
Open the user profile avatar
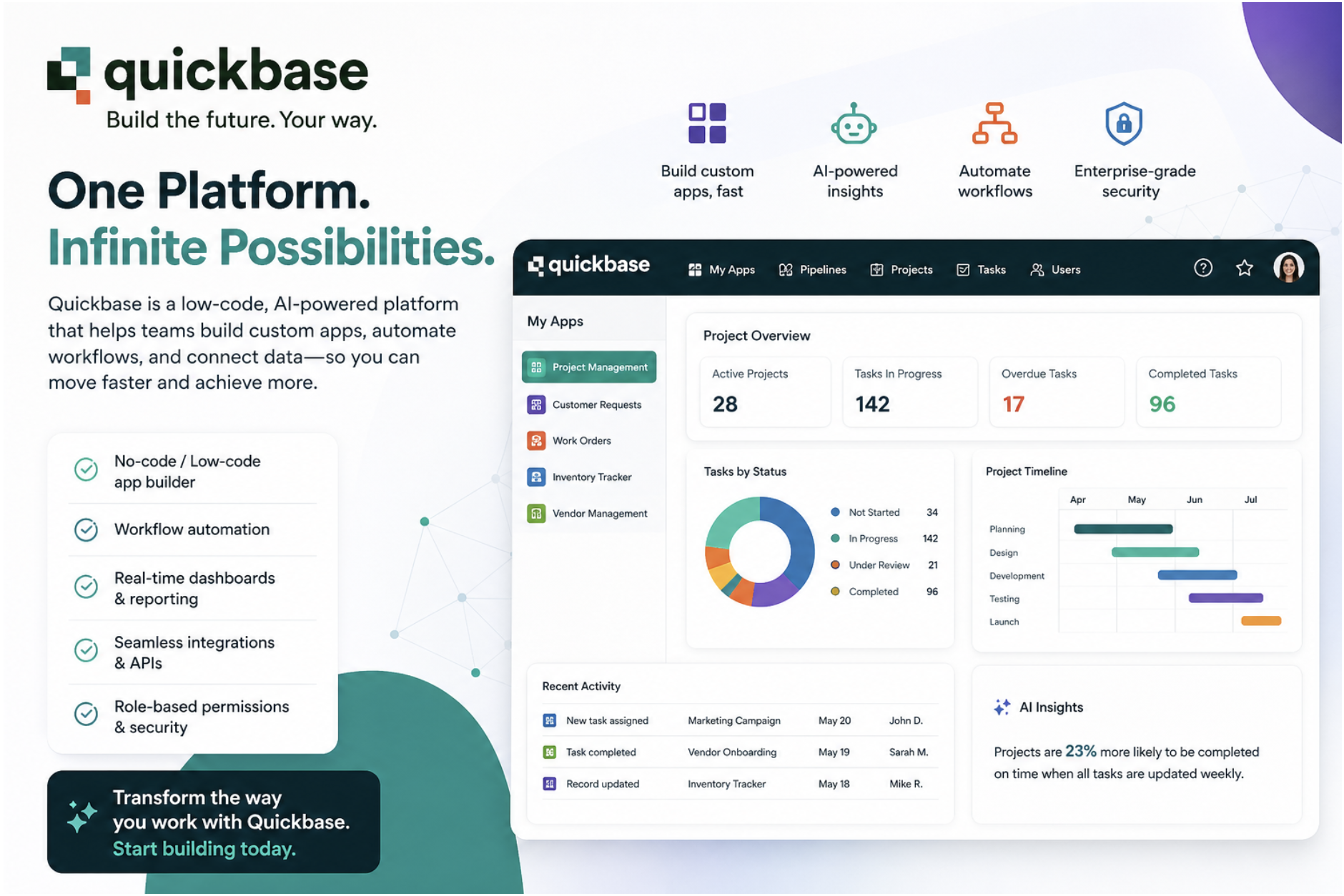pos(1288,268)
